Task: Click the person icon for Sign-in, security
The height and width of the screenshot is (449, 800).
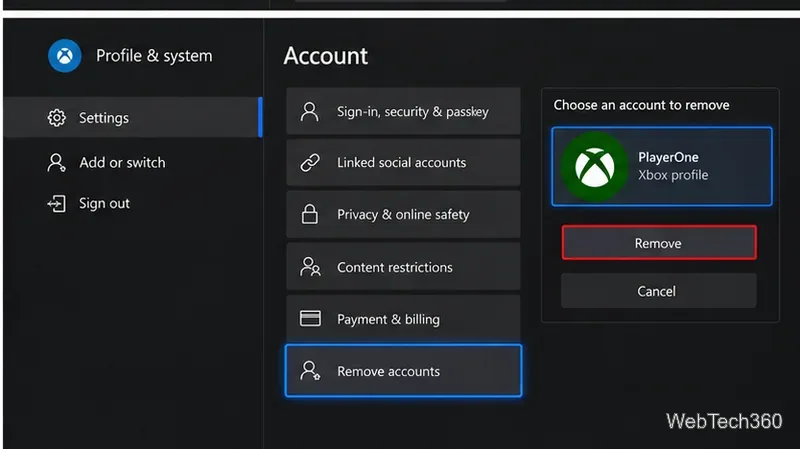Action: pos(310,111)
